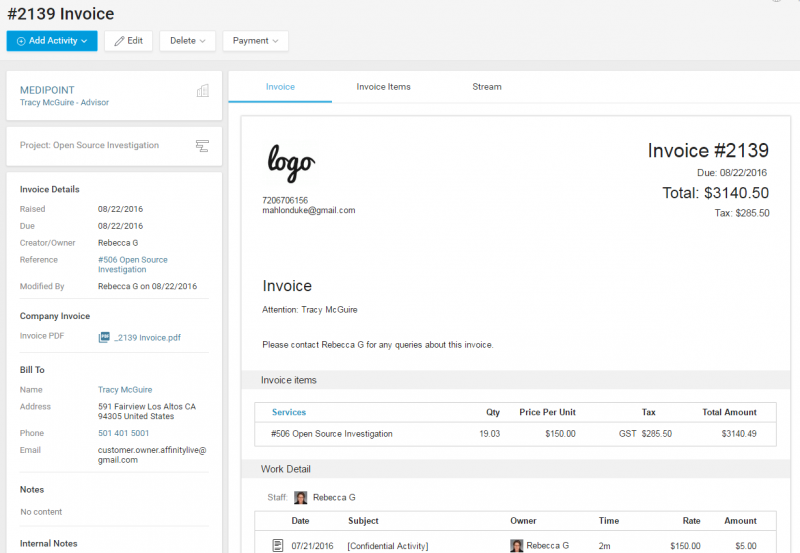Screen dimensions: 800x553
Task: Click phone number 501 401 5001
Action: click(123, 433)
